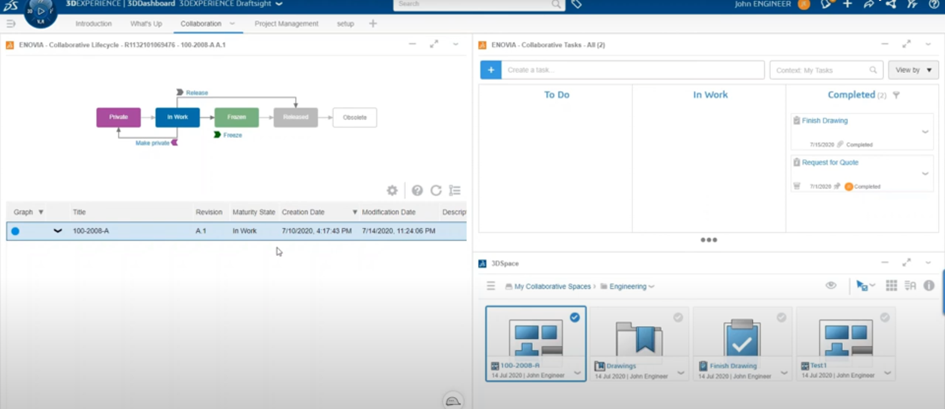The width and height of the screenshot is (945, 409).
Task: Refresh the lifecycle widget
Action: tap(436, 190)
